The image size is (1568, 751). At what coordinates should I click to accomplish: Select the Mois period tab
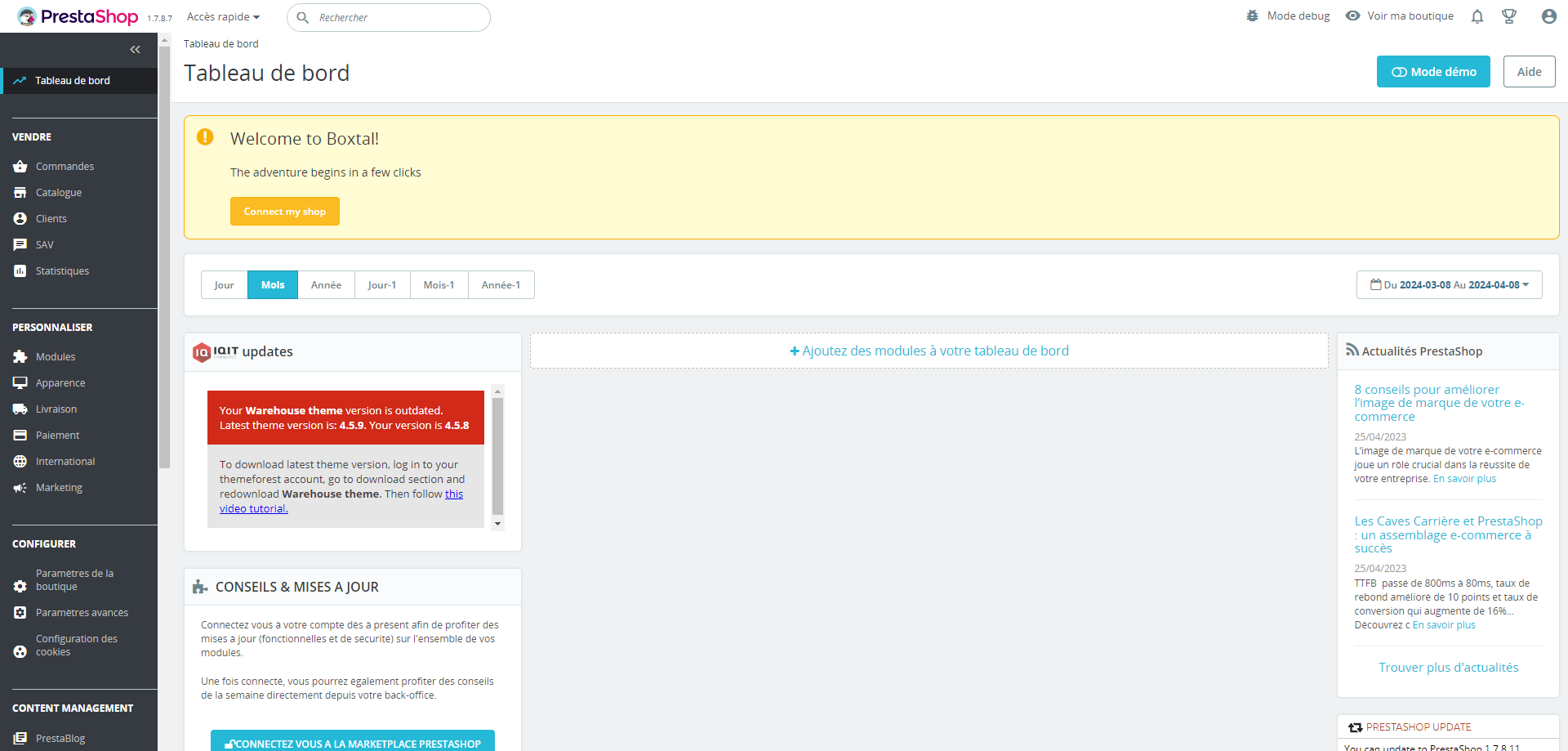273,285
